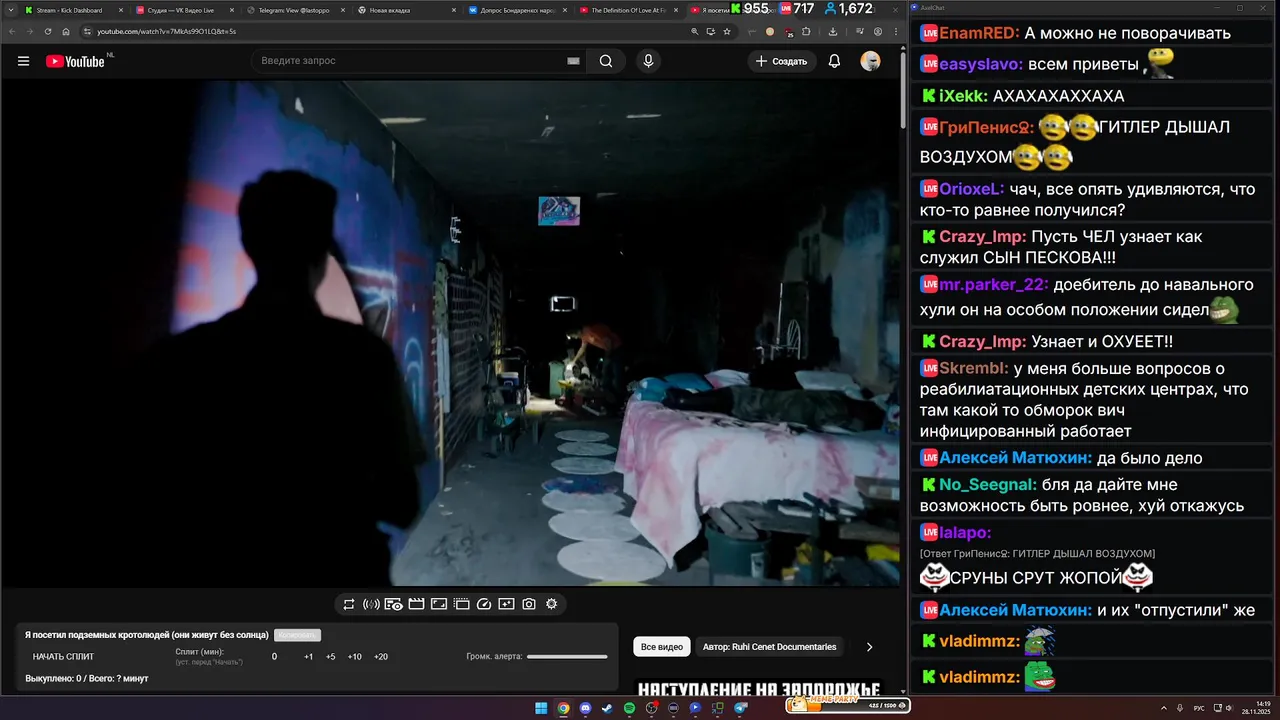The width and height of the screenshot is (1280, 720).
Task: Click the username EnamRED in chat
Action: tap(977, 33)
